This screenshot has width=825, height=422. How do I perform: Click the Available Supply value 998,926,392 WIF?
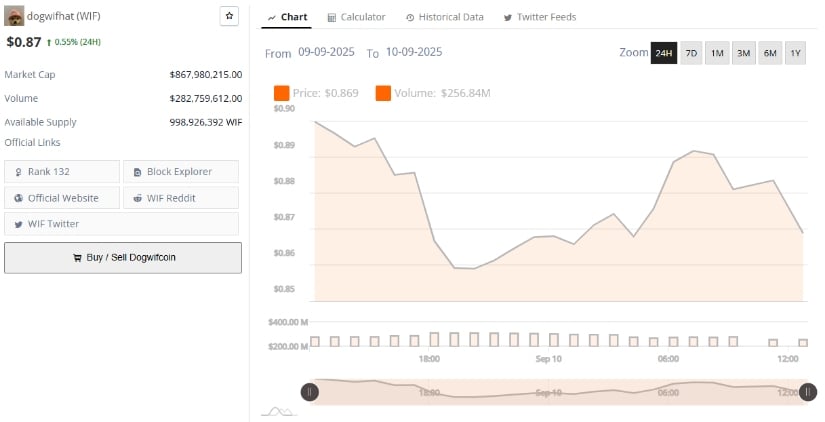pos(206,122)
